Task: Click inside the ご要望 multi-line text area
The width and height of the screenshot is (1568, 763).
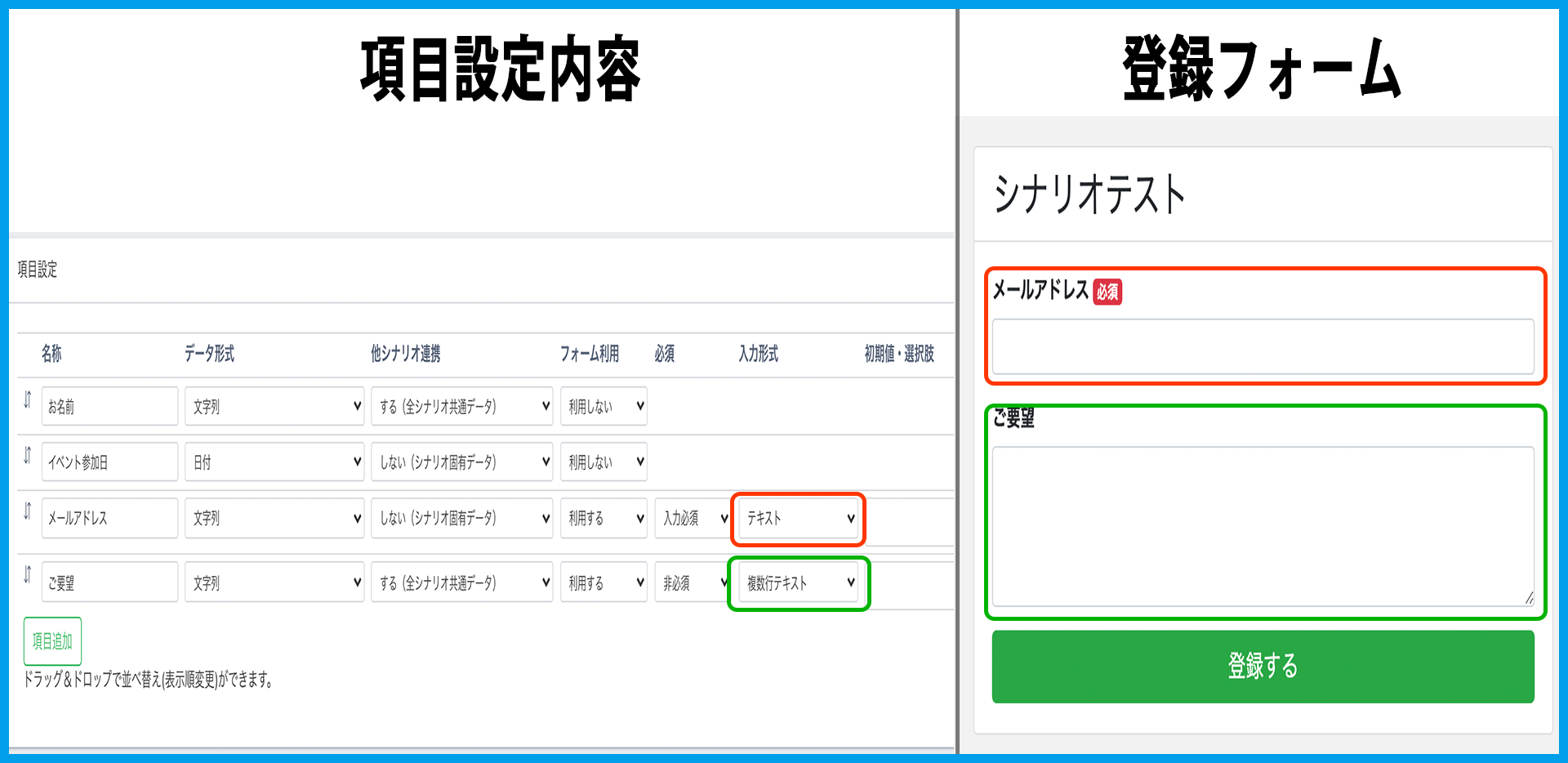Action: click(x=1263, y=526)
